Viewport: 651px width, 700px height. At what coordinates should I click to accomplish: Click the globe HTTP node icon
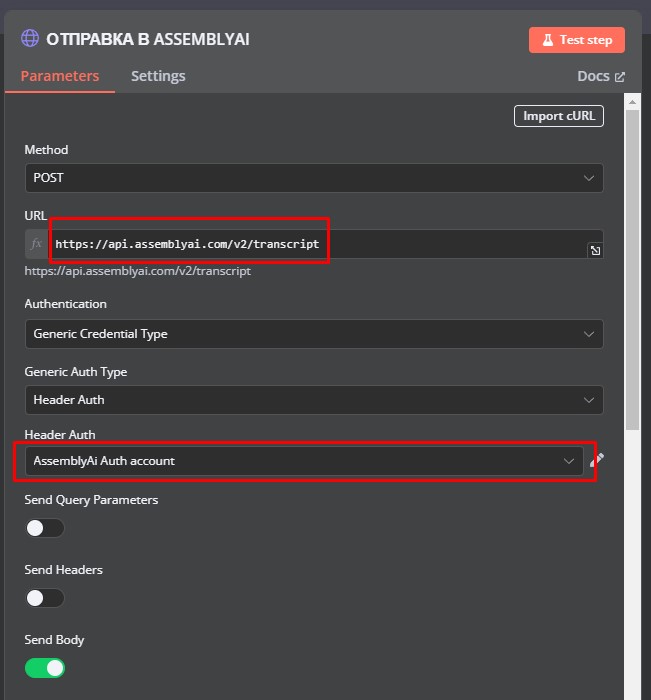point(30,38)
